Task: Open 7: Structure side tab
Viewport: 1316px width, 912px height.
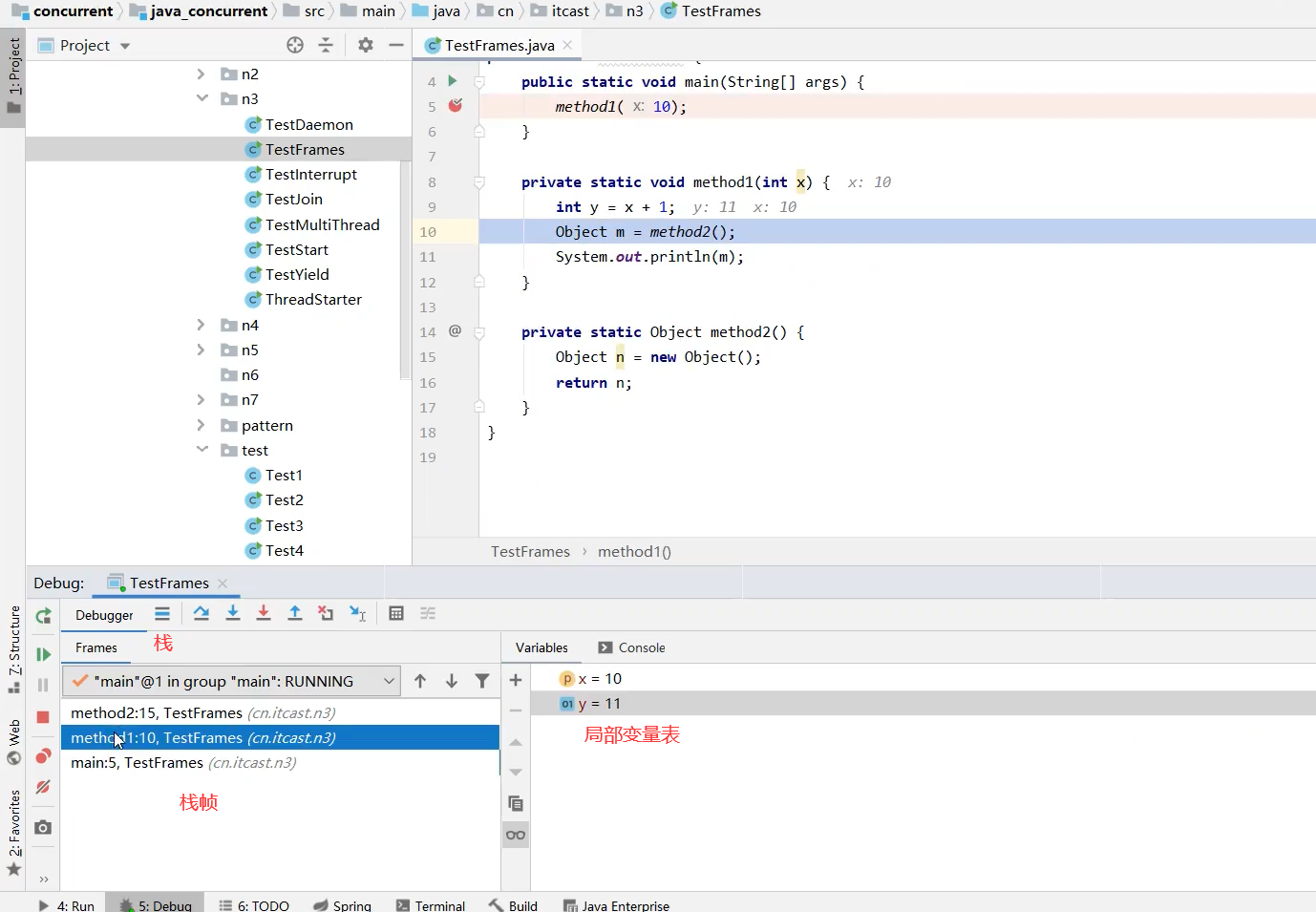Action: [x=13, y=649]
